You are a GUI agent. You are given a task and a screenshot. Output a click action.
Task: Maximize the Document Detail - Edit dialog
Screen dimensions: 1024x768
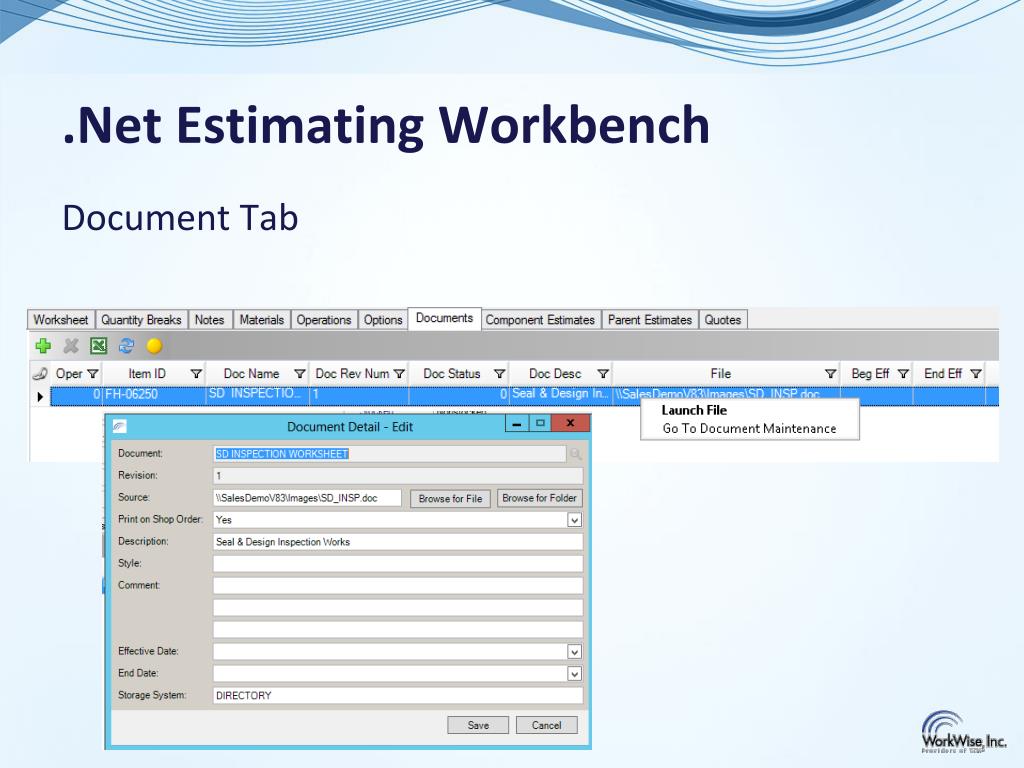click(540, 424)
